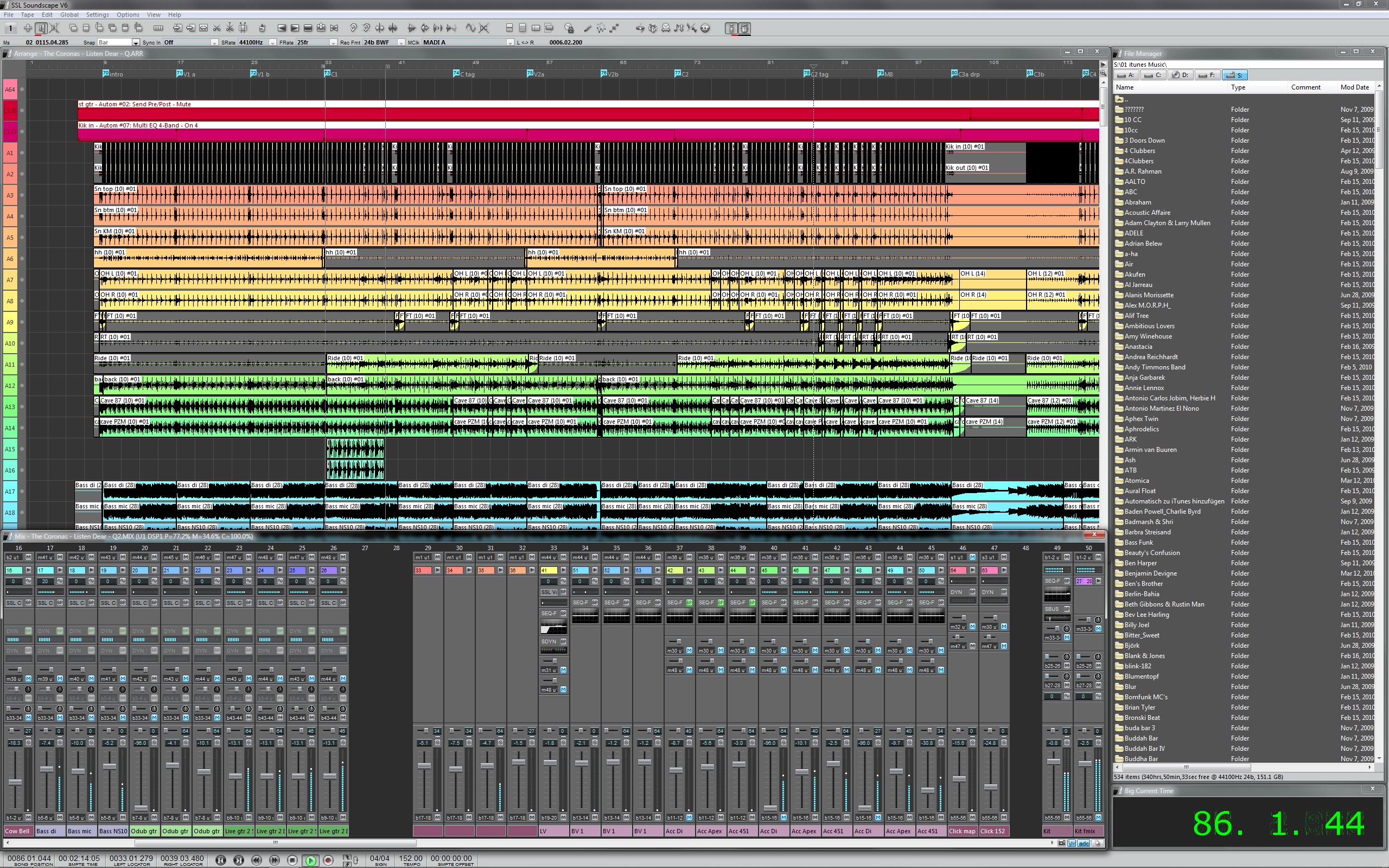The height and width of the screenshot is (868, 1389).
Task: Arm recording with the red Record button
Action: 328,860
